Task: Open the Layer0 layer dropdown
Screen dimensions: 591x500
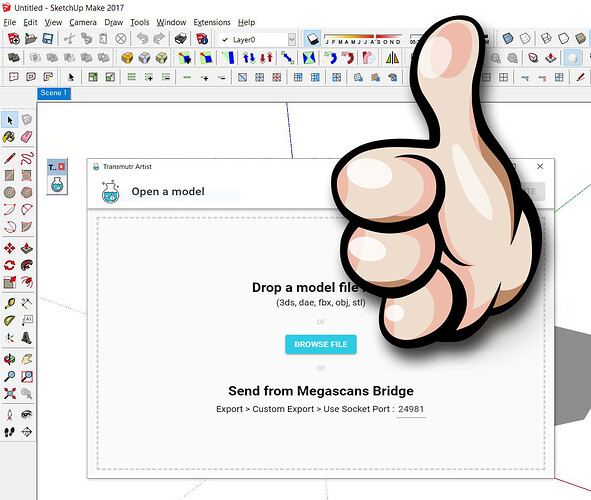Action: [x=291, y=39]
